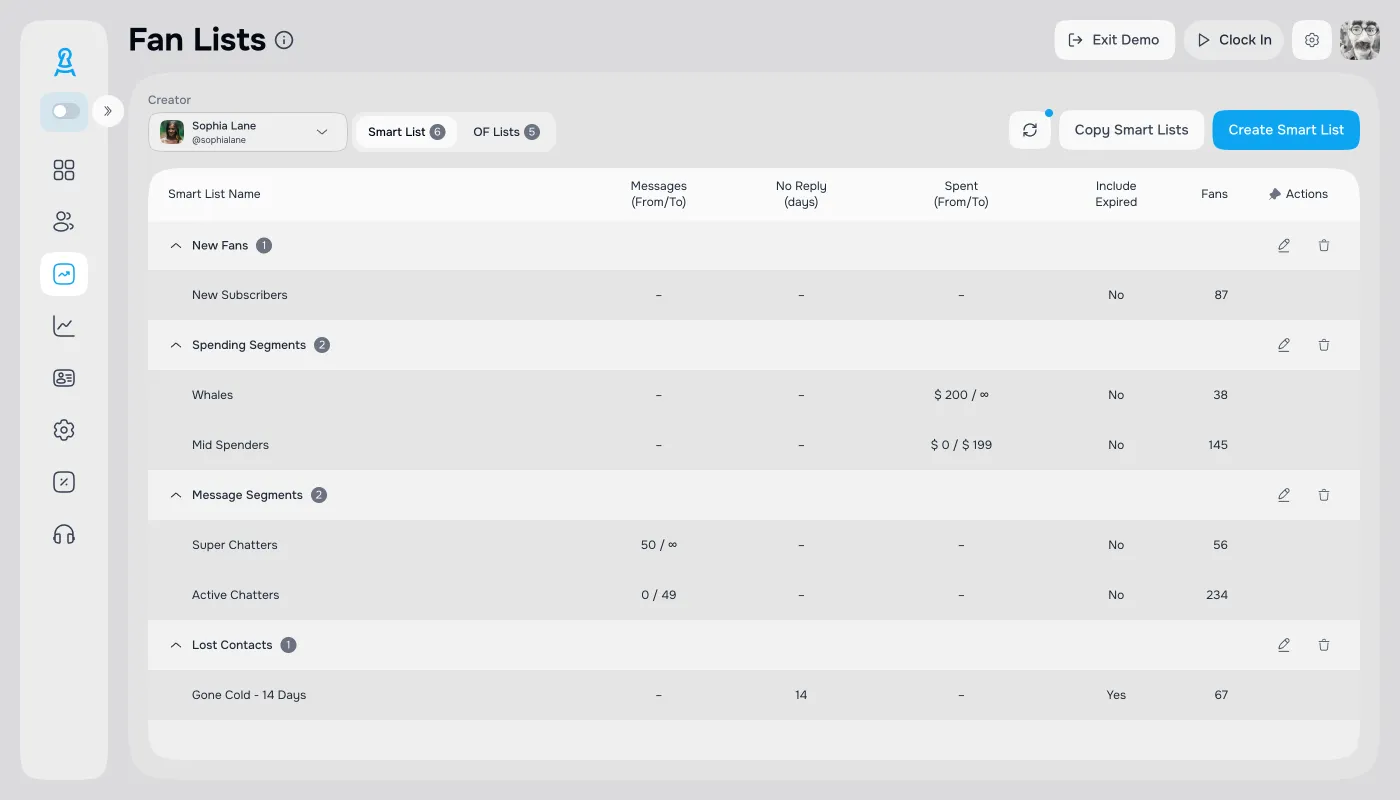Delete the Spending Segments group
Screen dimensions: 1400x800
pyautogui.click(x=1324, y=345)
